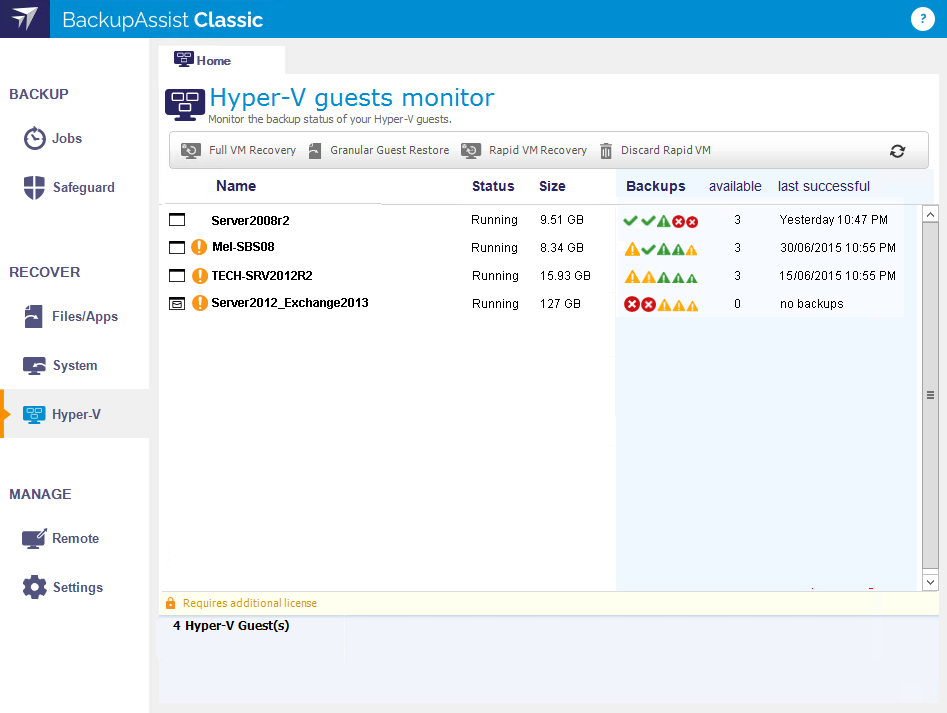Click Requires additional license notice
The height and width of the screenshot is (713, 947).
(249, 603)
